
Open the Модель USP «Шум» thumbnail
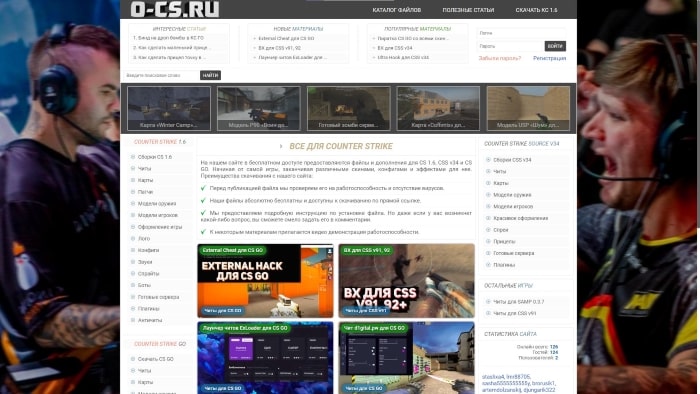(x=528, y=108)
